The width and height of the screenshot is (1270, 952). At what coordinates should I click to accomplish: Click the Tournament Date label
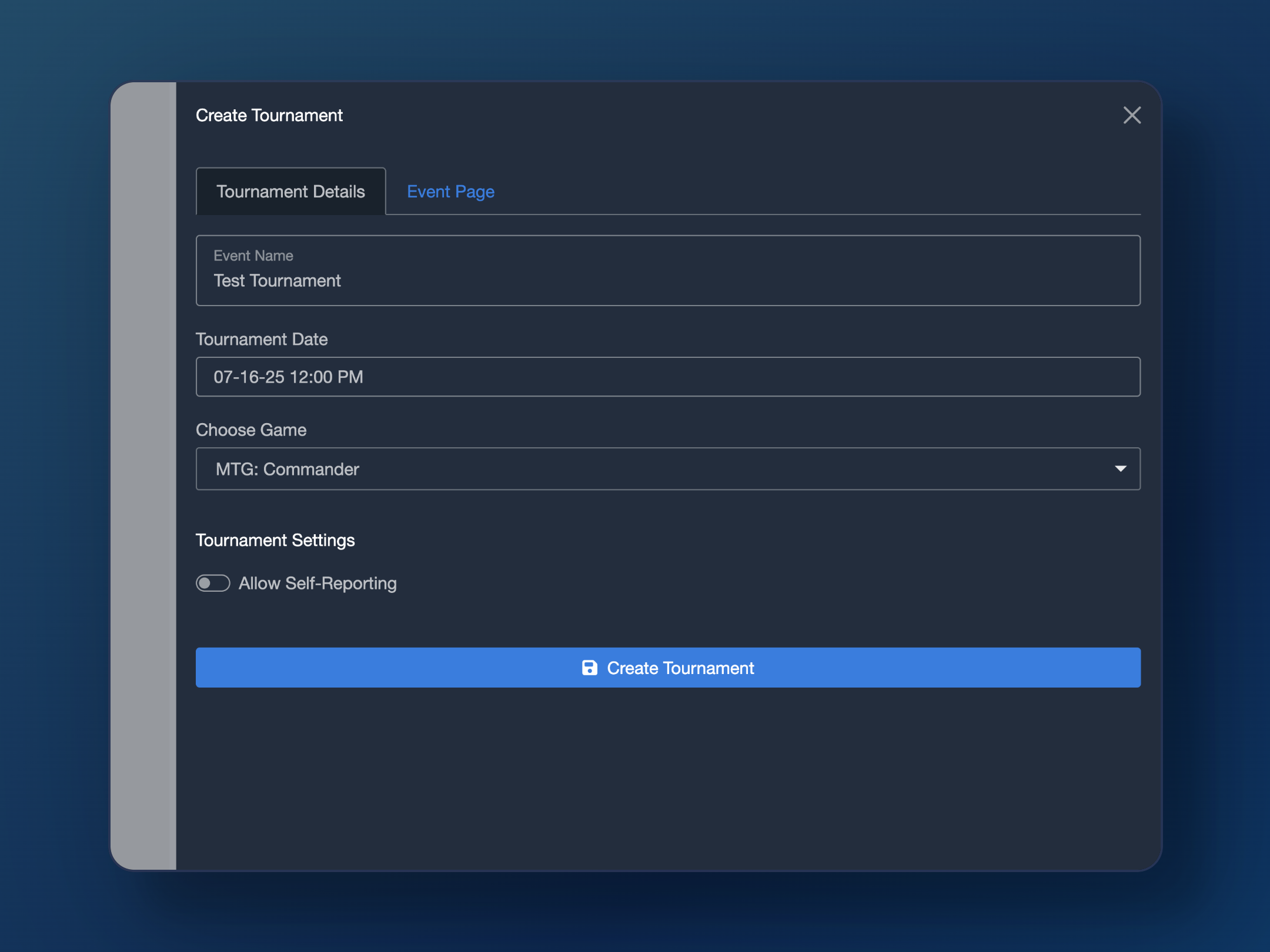(262, 339)
